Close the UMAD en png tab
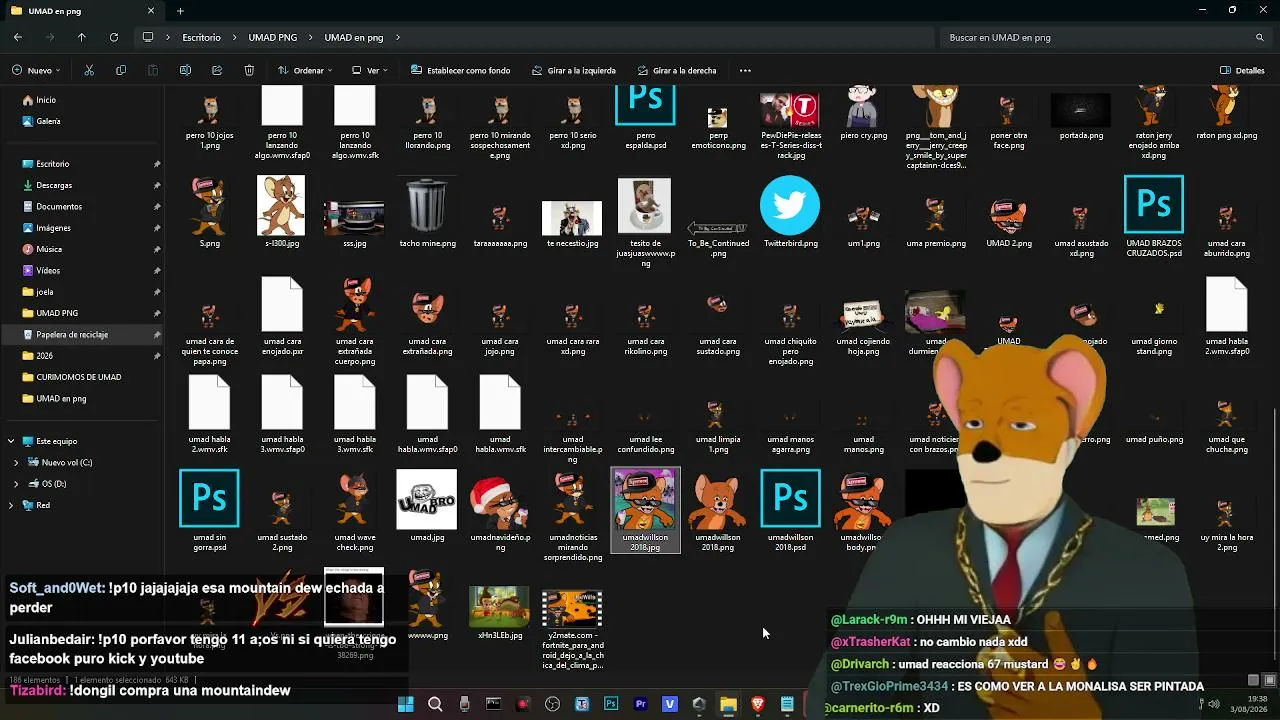Image resolution: width=1280 pixels, height=720 pixels. point(151,11)
